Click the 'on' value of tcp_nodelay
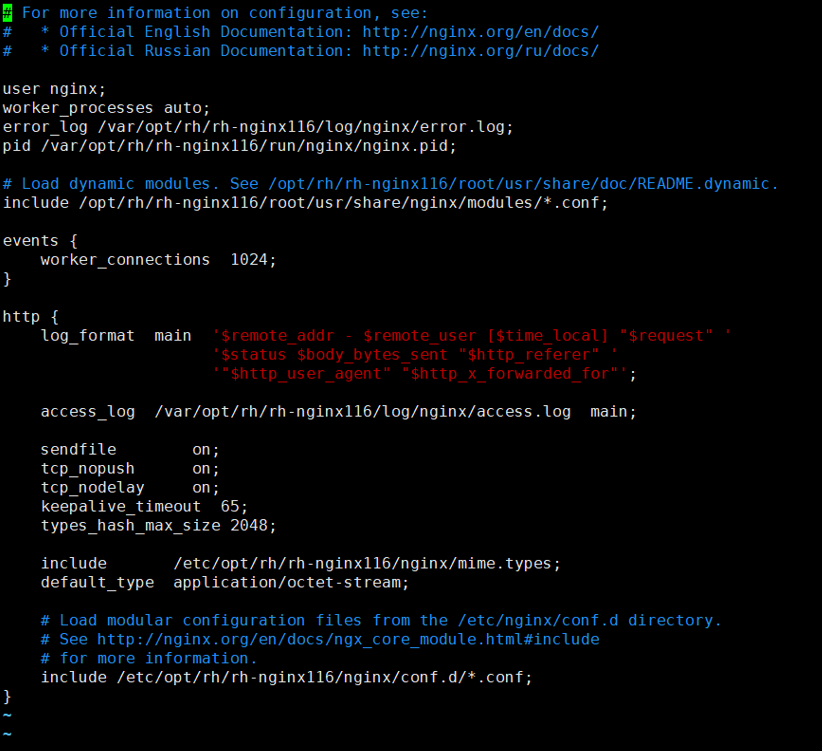Screen dimensions: 822x751 point(204,487)
